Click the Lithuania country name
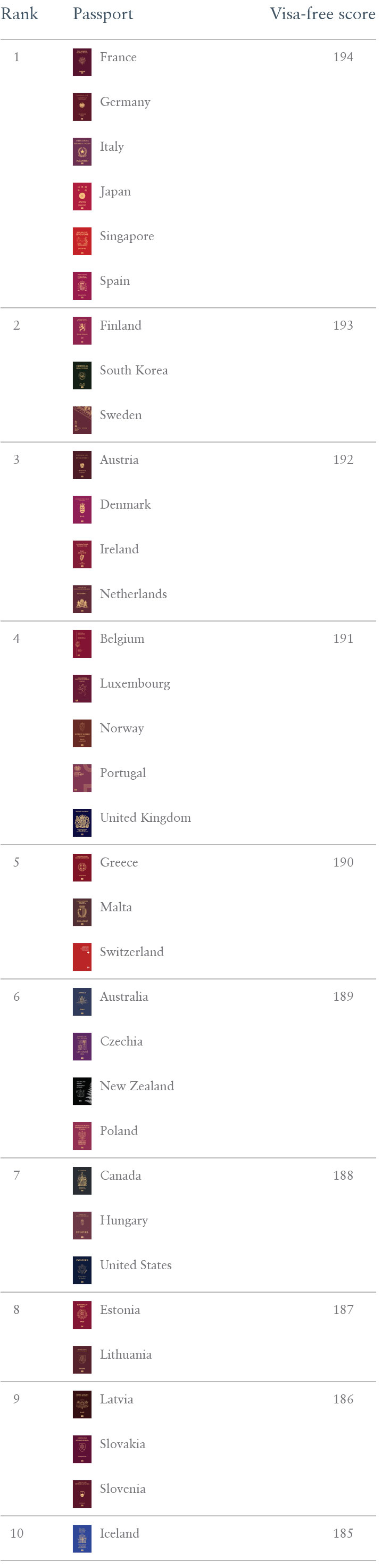The image size is (382, 1568). pyautogui.click(x=126, y=1355)
